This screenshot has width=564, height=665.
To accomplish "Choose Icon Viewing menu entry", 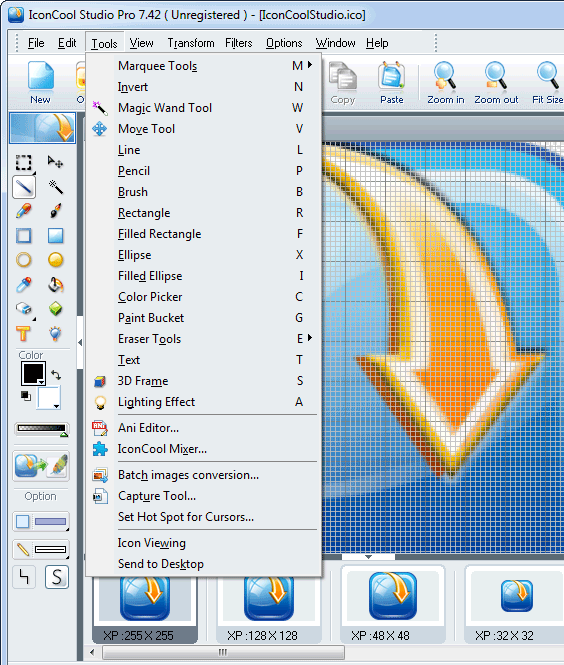I will (x=204, y=543).
